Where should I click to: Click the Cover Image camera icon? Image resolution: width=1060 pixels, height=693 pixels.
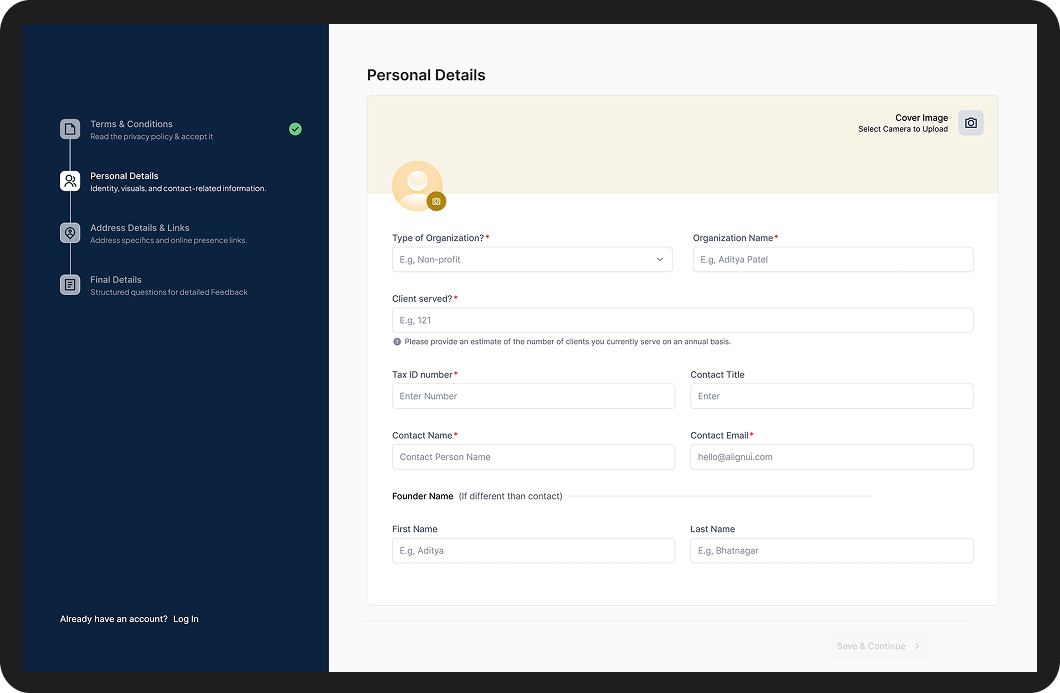point(971,123)
